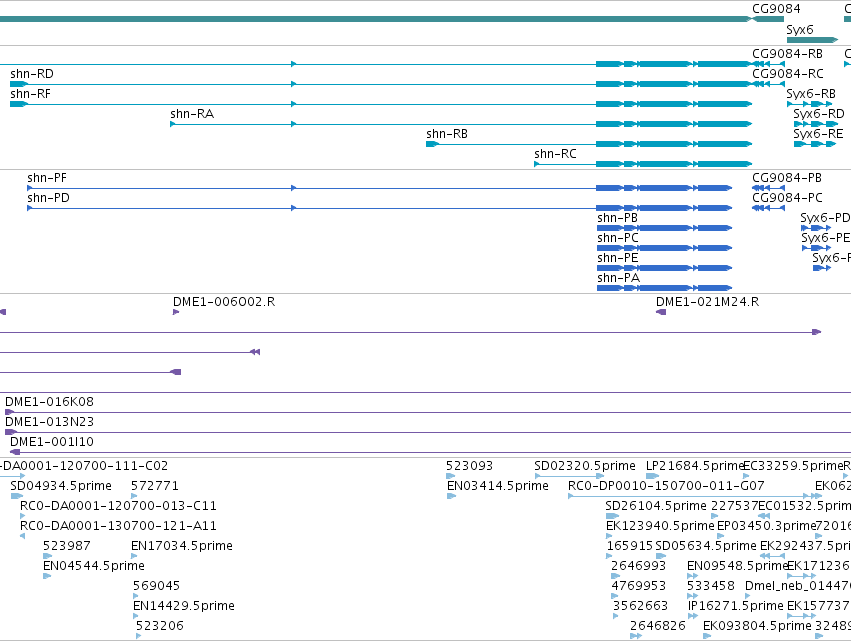Select the EK123940.5prime EST label
Image resolution: width=851 pixels, height=641 pixels.
click(661, 526)
